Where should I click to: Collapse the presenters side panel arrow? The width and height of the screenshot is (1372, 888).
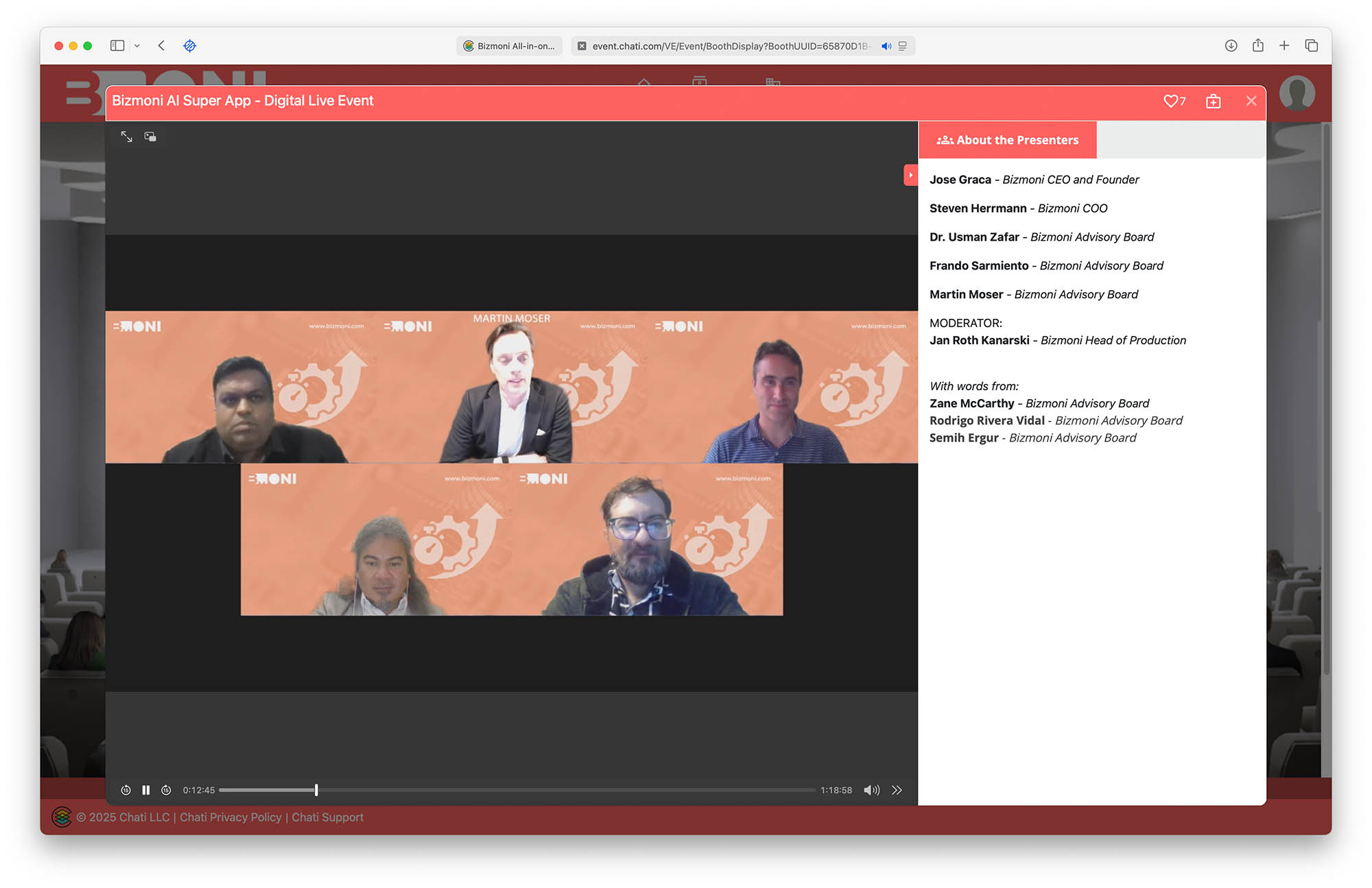tap(910, 175)
